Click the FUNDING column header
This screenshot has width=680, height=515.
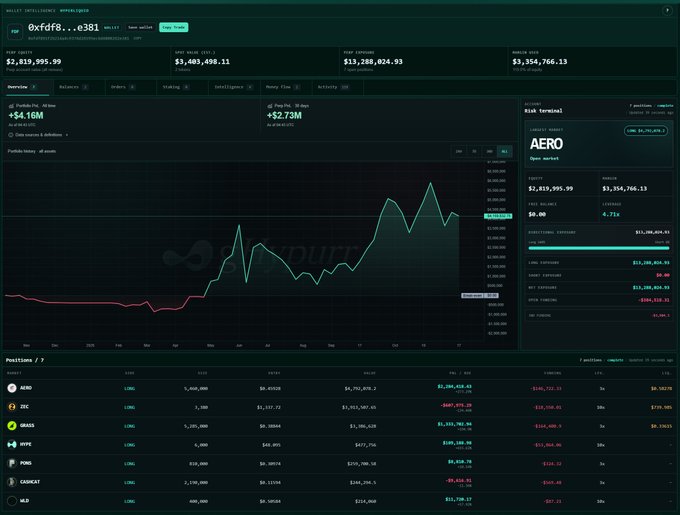click(552, 373)
